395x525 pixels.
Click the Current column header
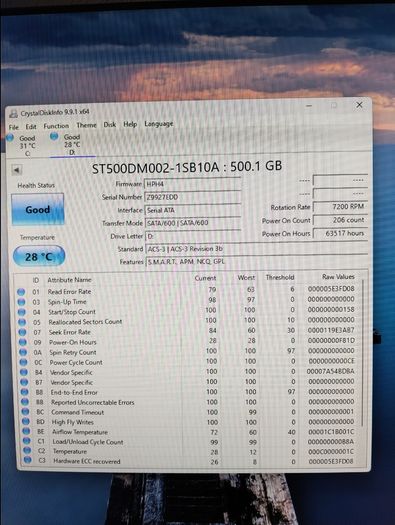(205, 278)
